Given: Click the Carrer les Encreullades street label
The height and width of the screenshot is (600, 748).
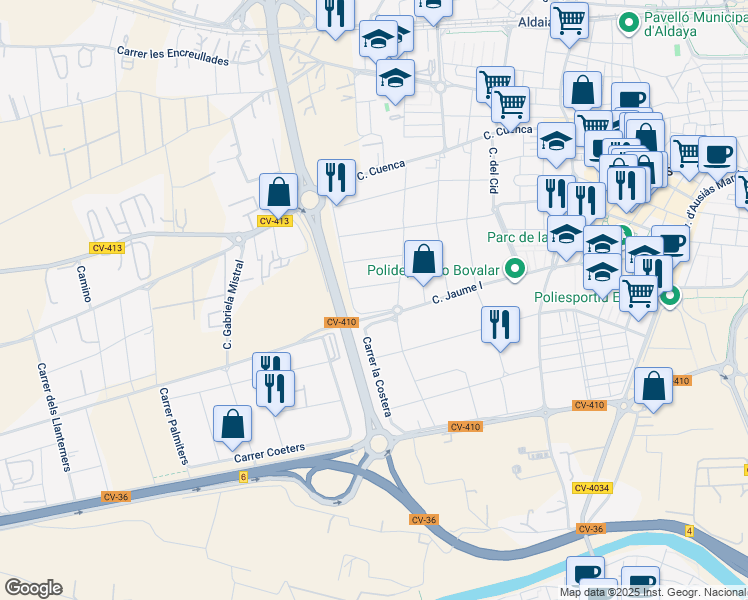Looking at the screenshot, I should pos(172,55).
